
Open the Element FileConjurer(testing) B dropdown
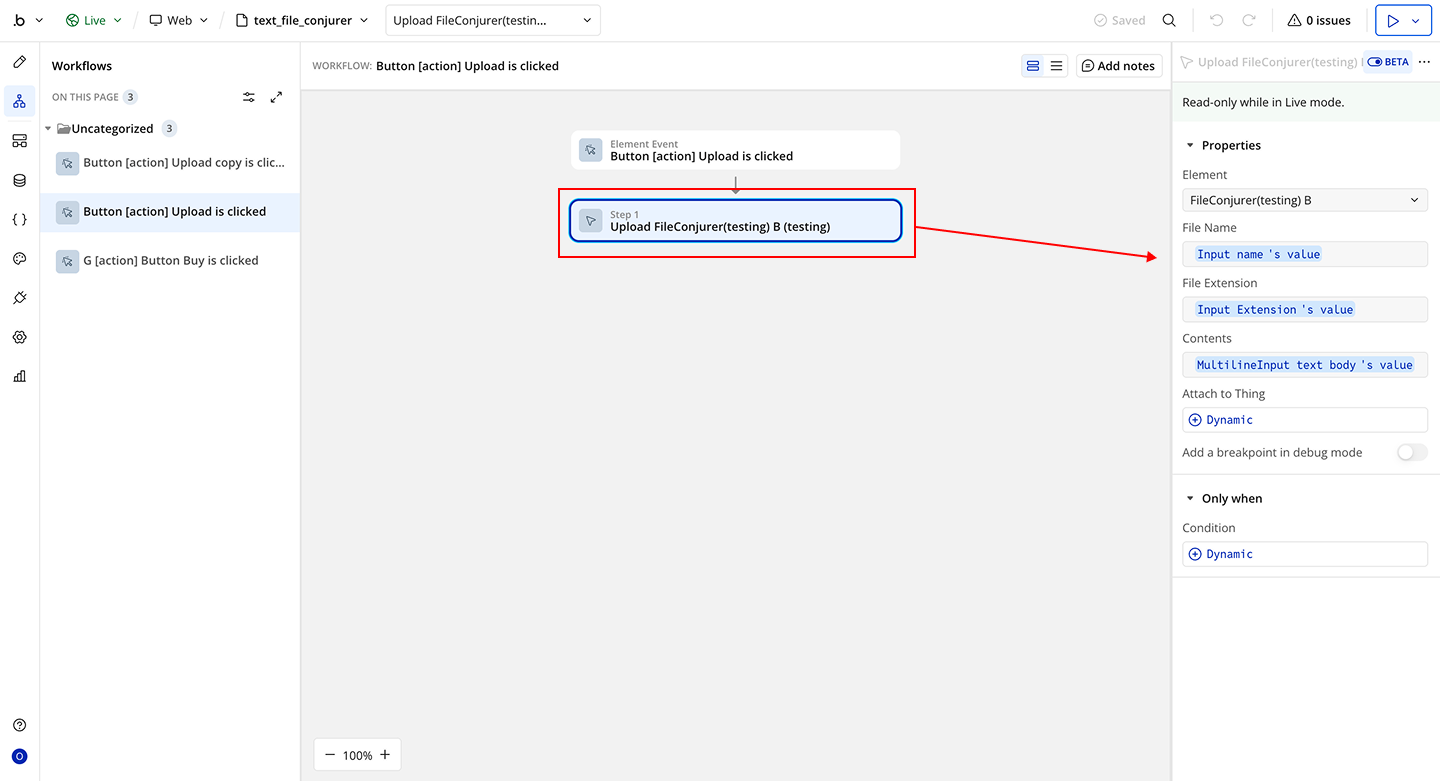pos(1305,200)
